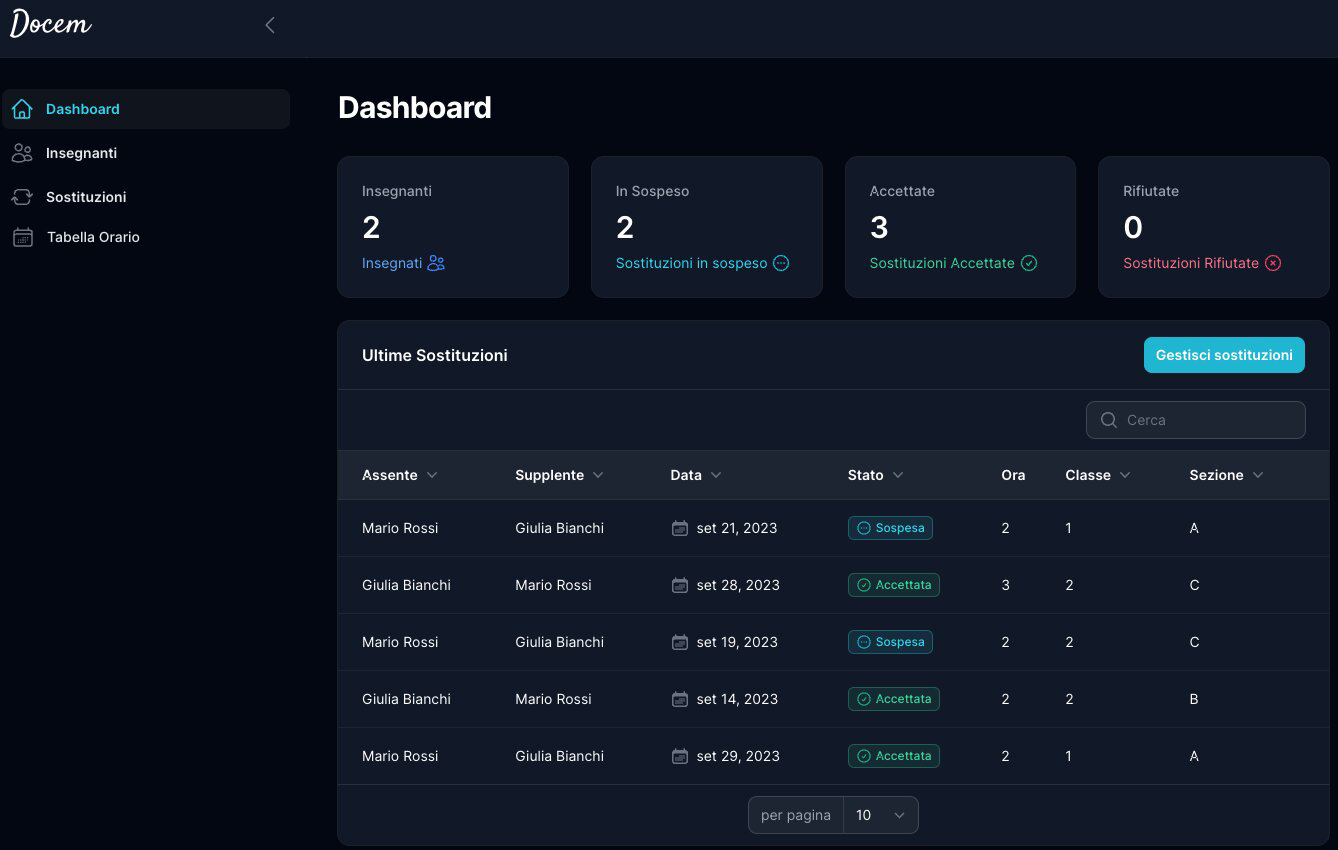
Task: Sort by the Sezione column header
Action: (x=1226, y=475)
